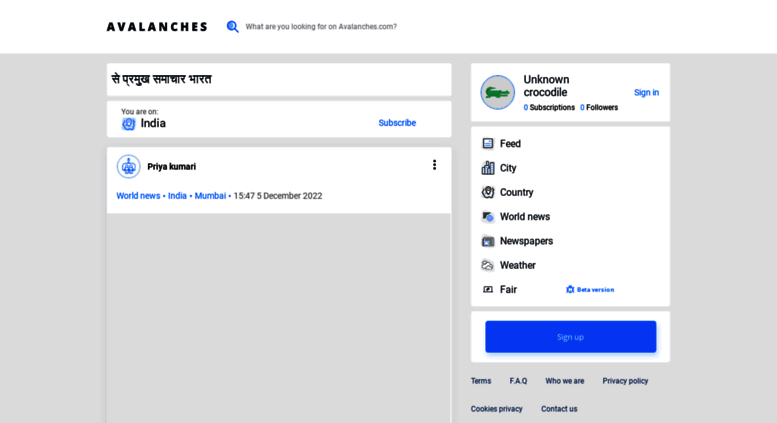Open Priya kumari's profile avatar
The height and width of the screenshot is (423, 777).
128,166
